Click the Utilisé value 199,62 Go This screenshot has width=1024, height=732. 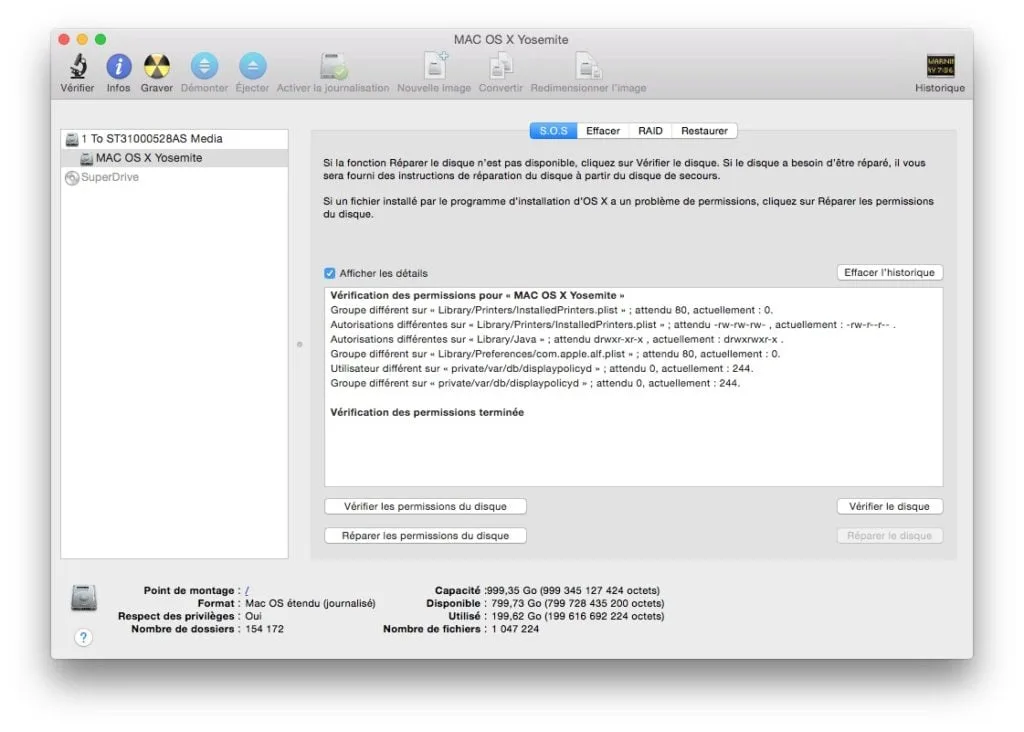[x=578, y=616]
